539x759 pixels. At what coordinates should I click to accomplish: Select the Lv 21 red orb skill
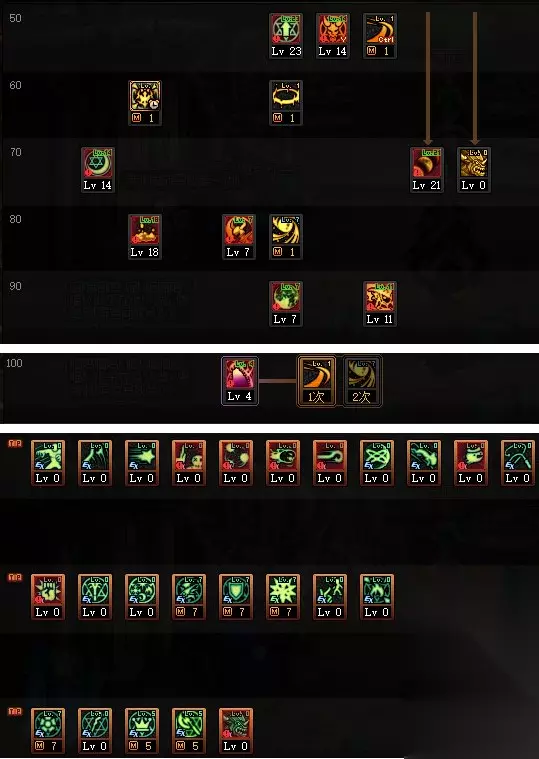[x=427, y=170]
